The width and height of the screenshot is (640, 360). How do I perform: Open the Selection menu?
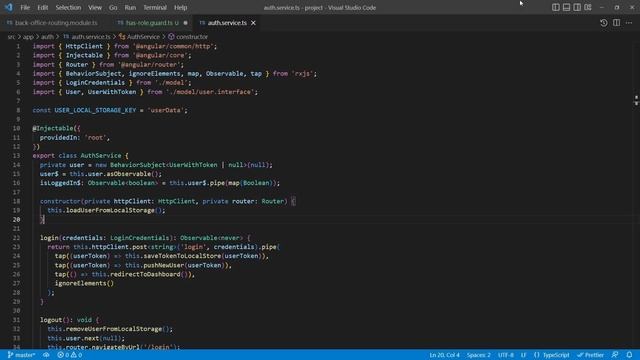click(x=68, y=7)
